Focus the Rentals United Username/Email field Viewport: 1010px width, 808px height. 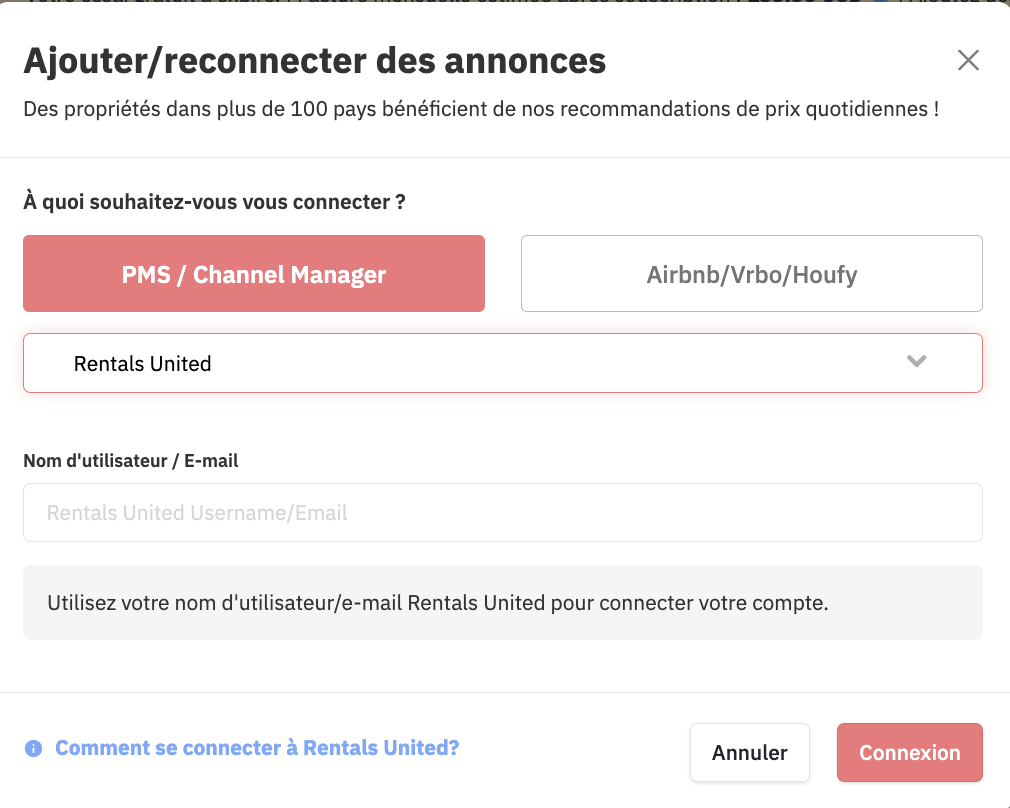pyautogui.click(x=502, y=512)
